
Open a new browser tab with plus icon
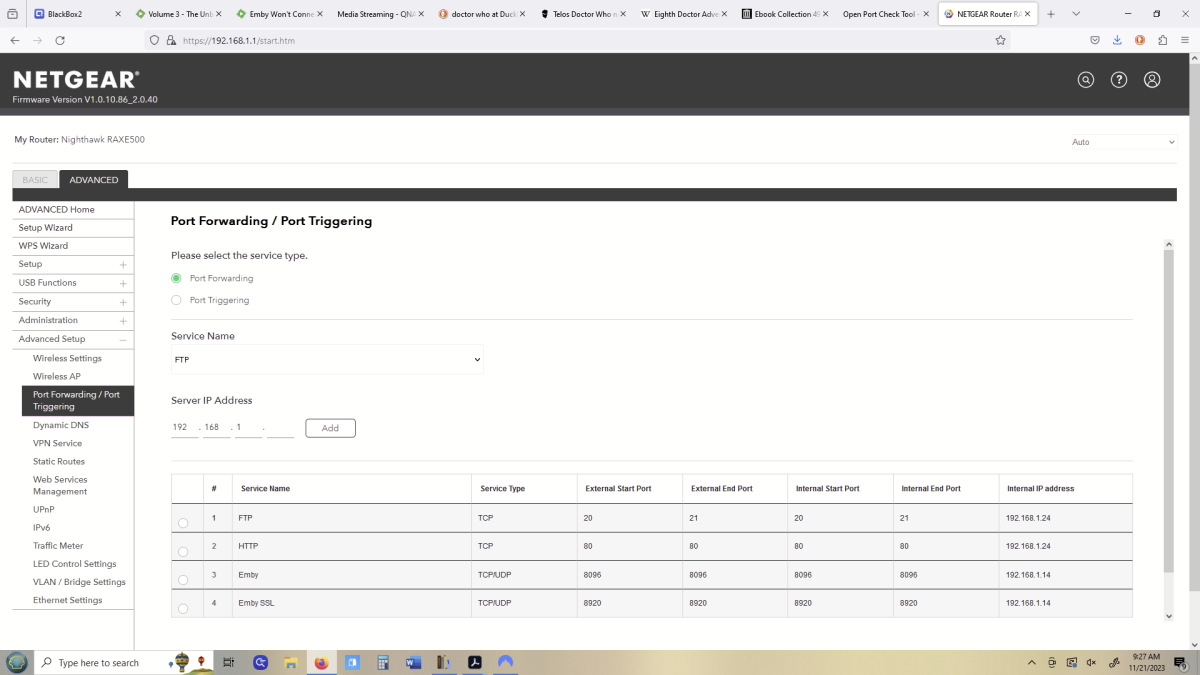click(1051, 14)
